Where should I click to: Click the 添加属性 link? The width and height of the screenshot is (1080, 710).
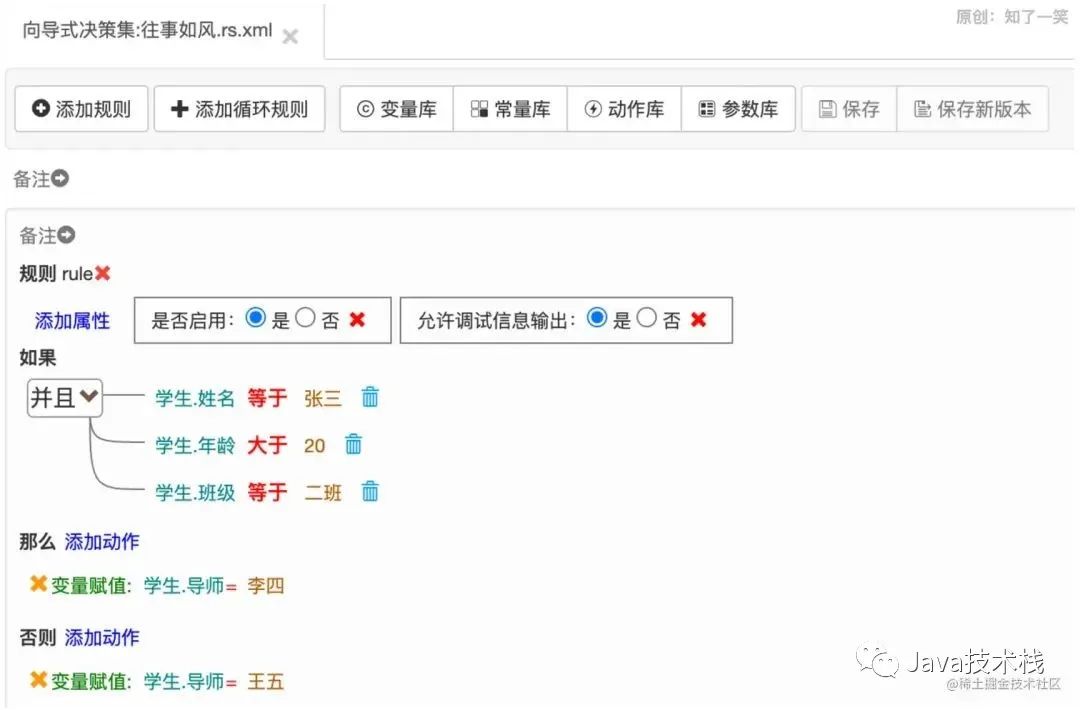click(x=72, y=321)
